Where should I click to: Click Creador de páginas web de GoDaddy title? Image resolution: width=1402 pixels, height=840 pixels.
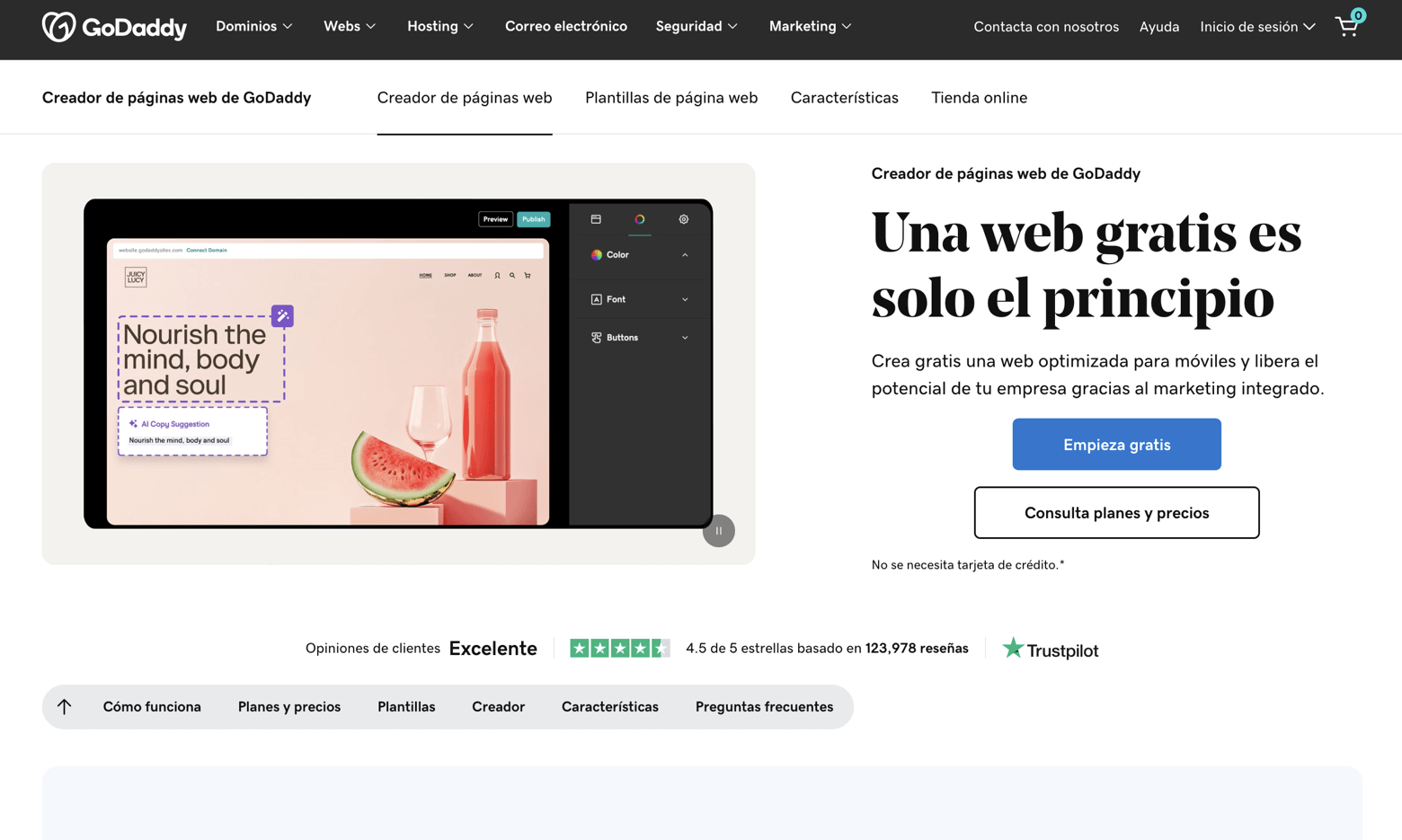(176, 98)
